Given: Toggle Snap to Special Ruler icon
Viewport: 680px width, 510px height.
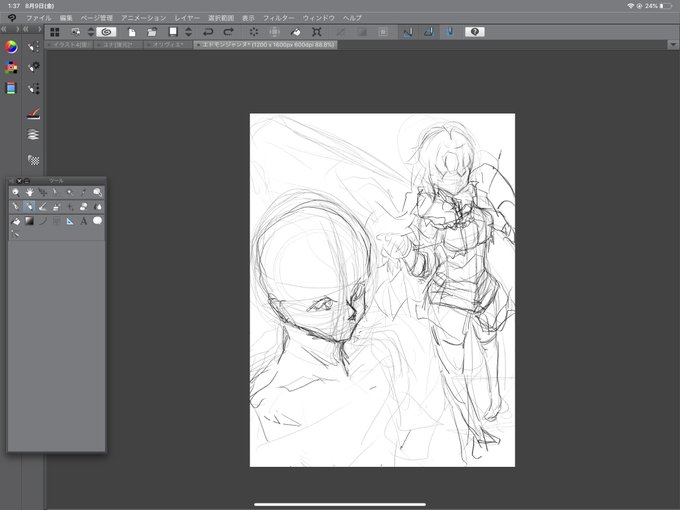Looking at the screenshot, I should click(x=428, y=32).
